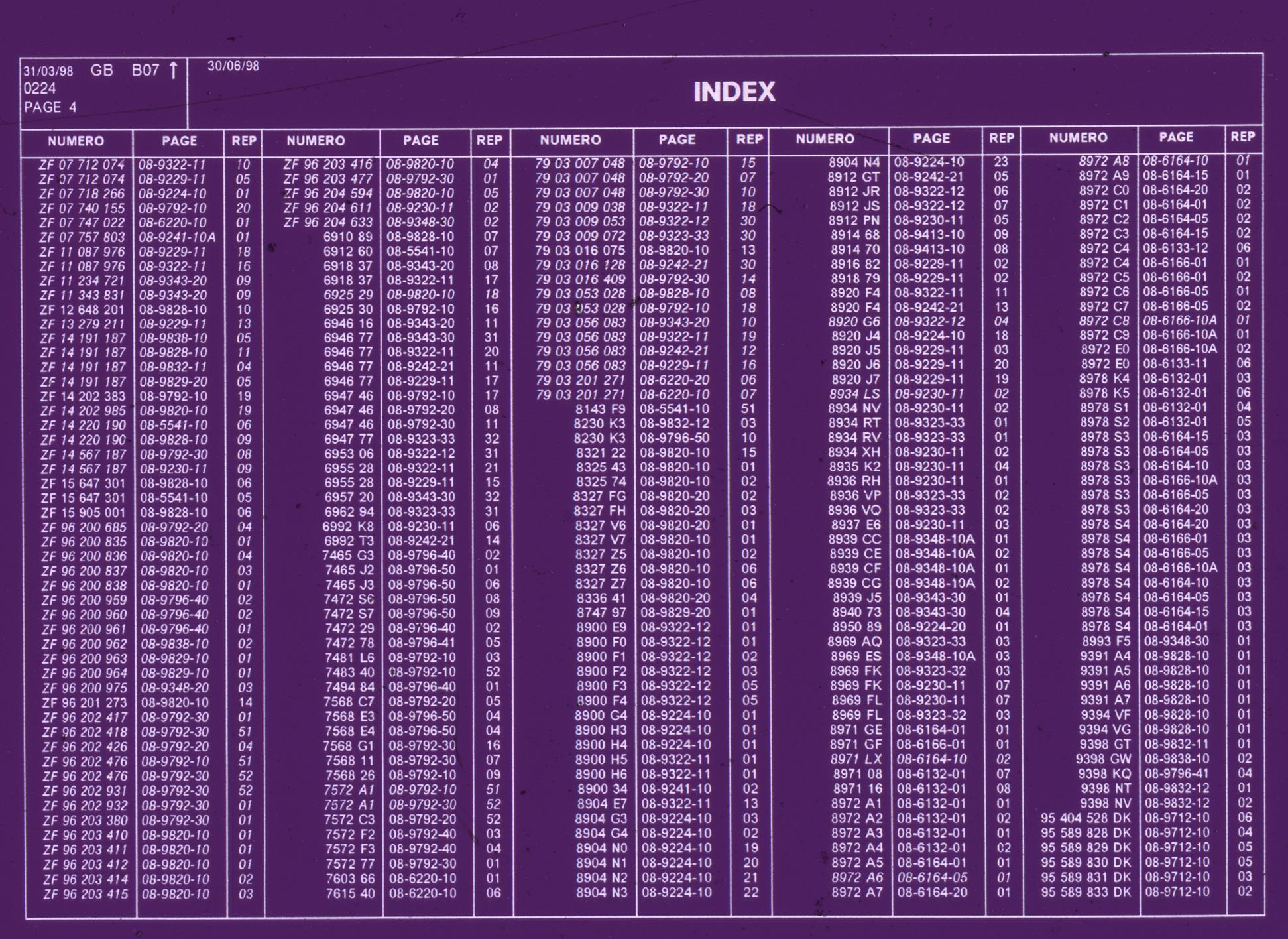Viewport: 1288px width, 939px height.
Task: Select entry 8747 97
Action: pyautogui.click(x=601, y=613)
